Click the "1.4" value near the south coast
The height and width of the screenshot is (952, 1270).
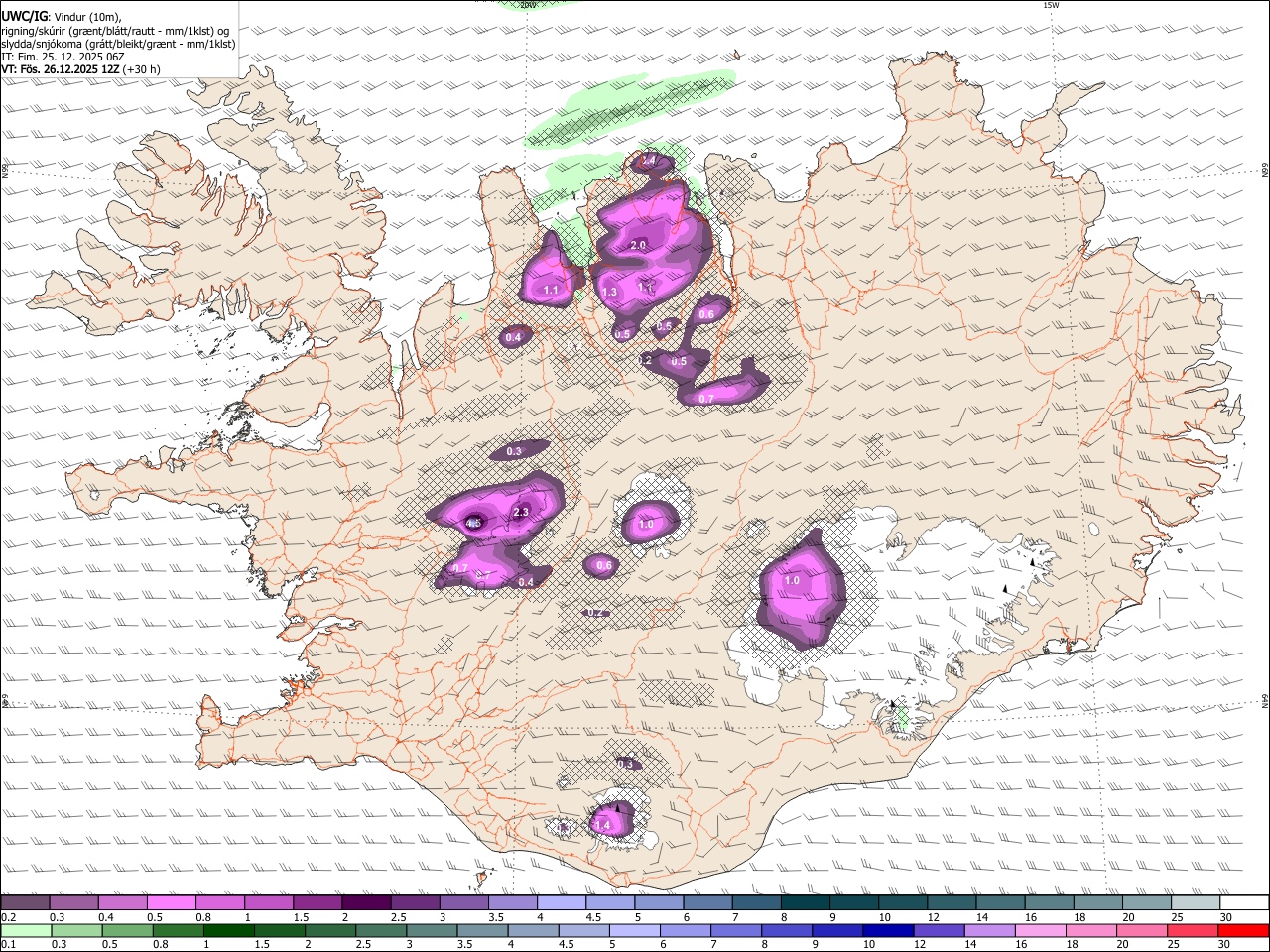pos(602,825)
